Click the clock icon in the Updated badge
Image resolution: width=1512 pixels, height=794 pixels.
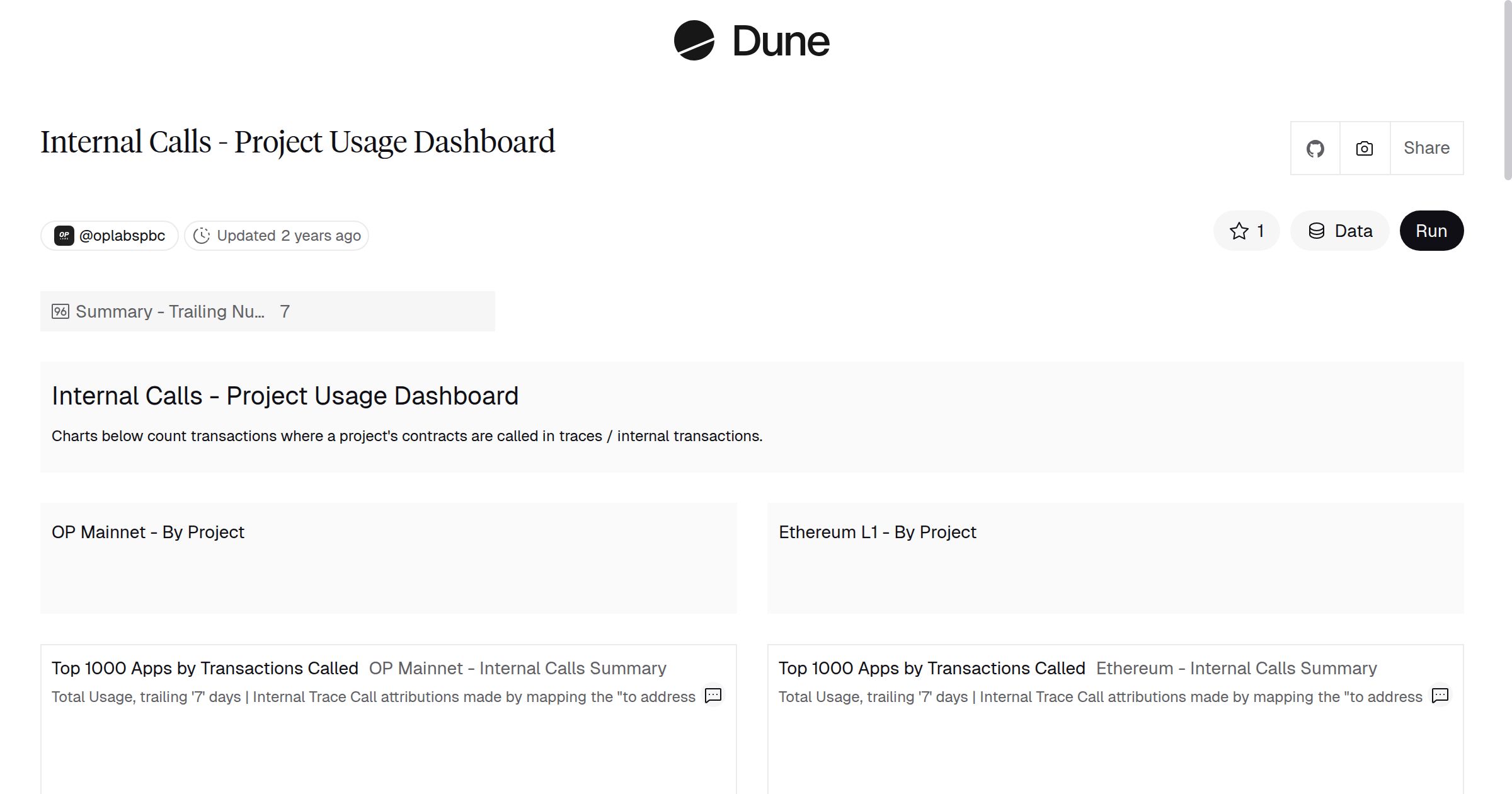click(202, 235)
